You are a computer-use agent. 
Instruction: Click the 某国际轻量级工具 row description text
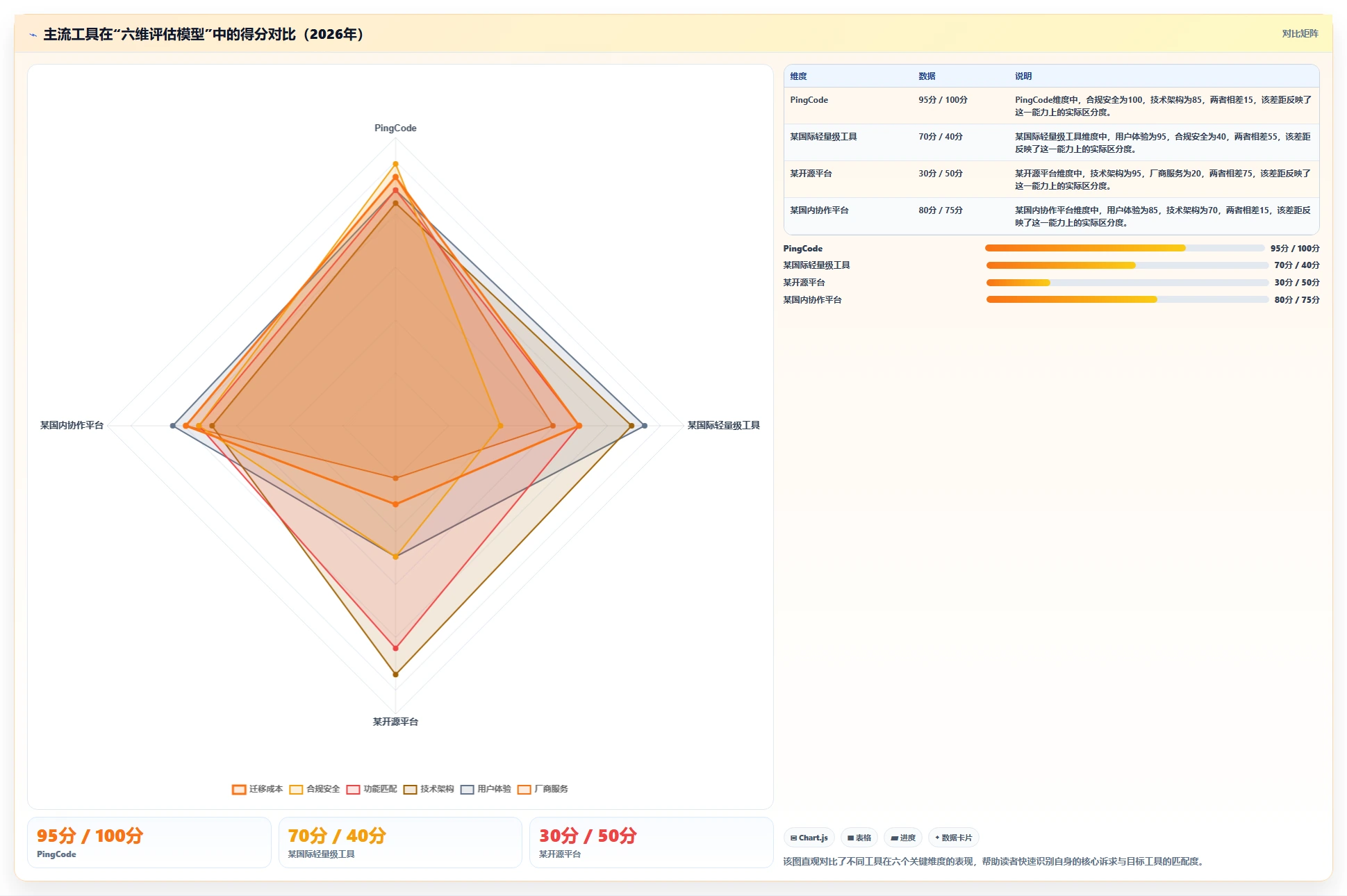[x=1163, y=143]
